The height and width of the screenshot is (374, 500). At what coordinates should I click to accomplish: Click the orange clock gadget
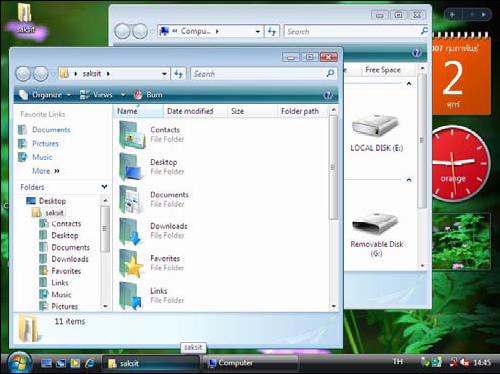click(460, 163)
